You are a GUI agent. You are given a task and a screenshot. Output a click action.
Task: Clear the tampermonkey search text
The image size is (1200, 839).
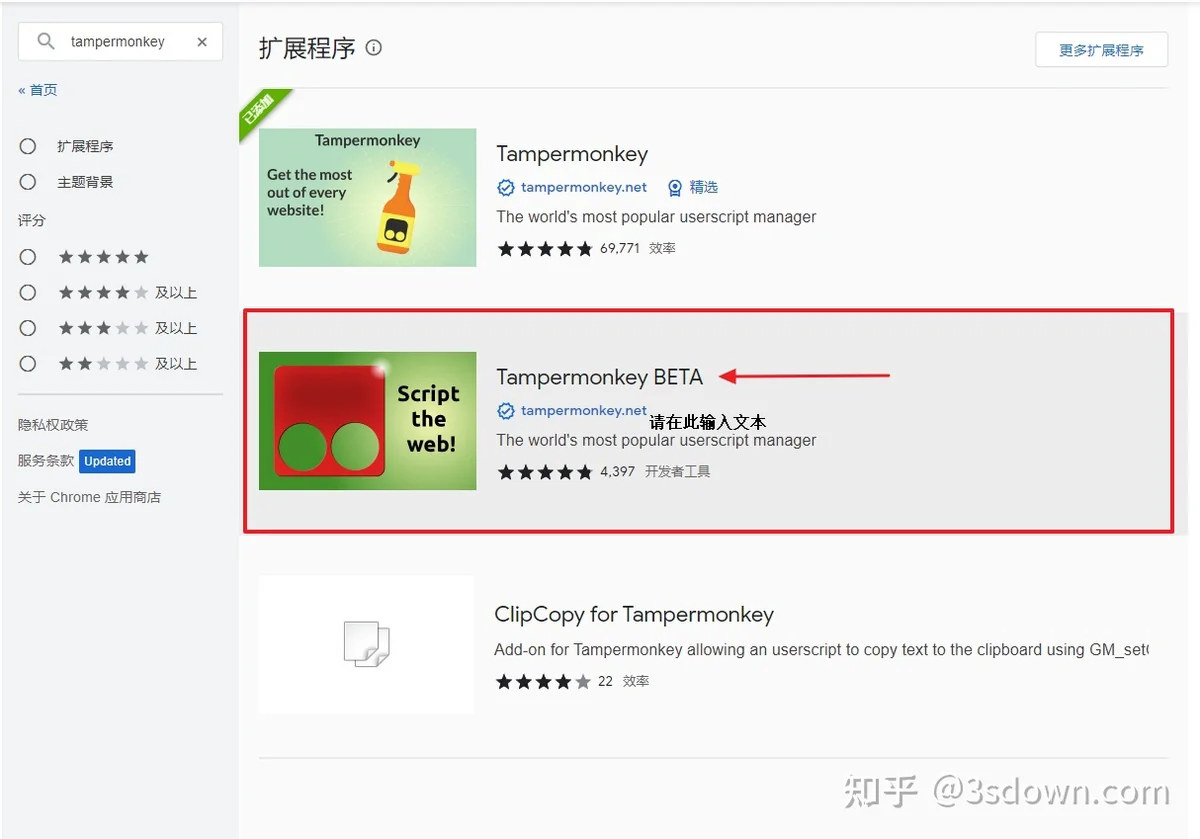click(x=202, y=42)
